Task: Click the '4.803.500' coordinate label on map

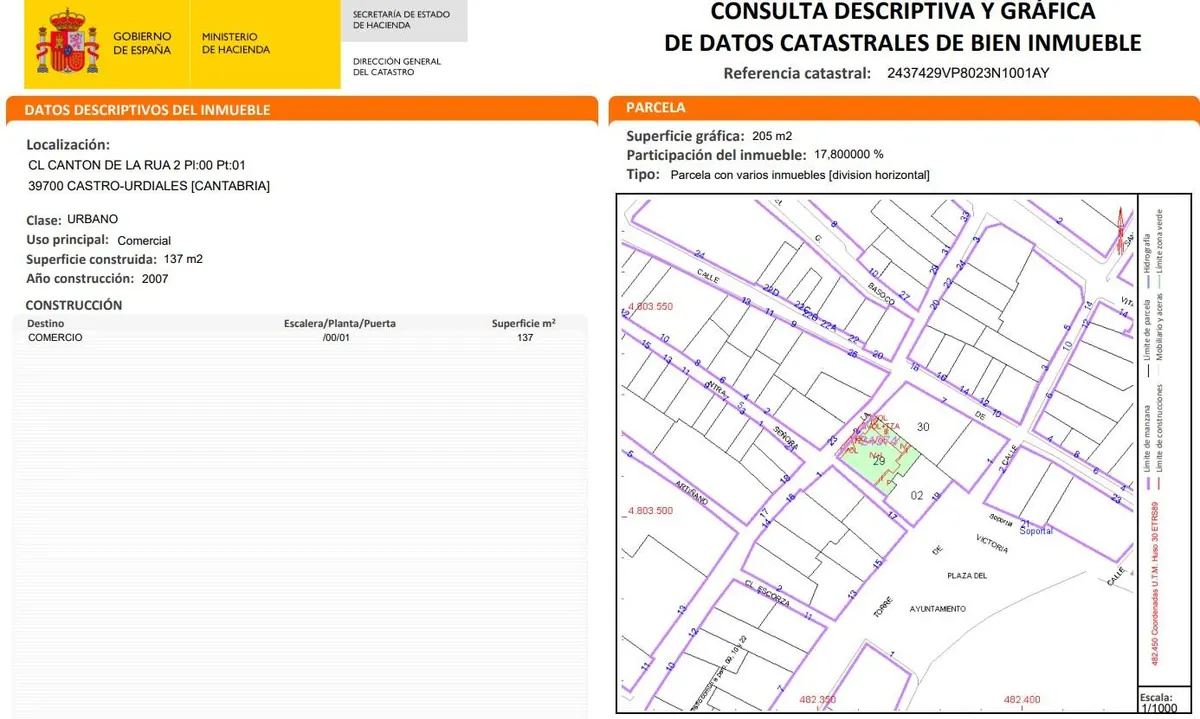Action: (651, 511)
